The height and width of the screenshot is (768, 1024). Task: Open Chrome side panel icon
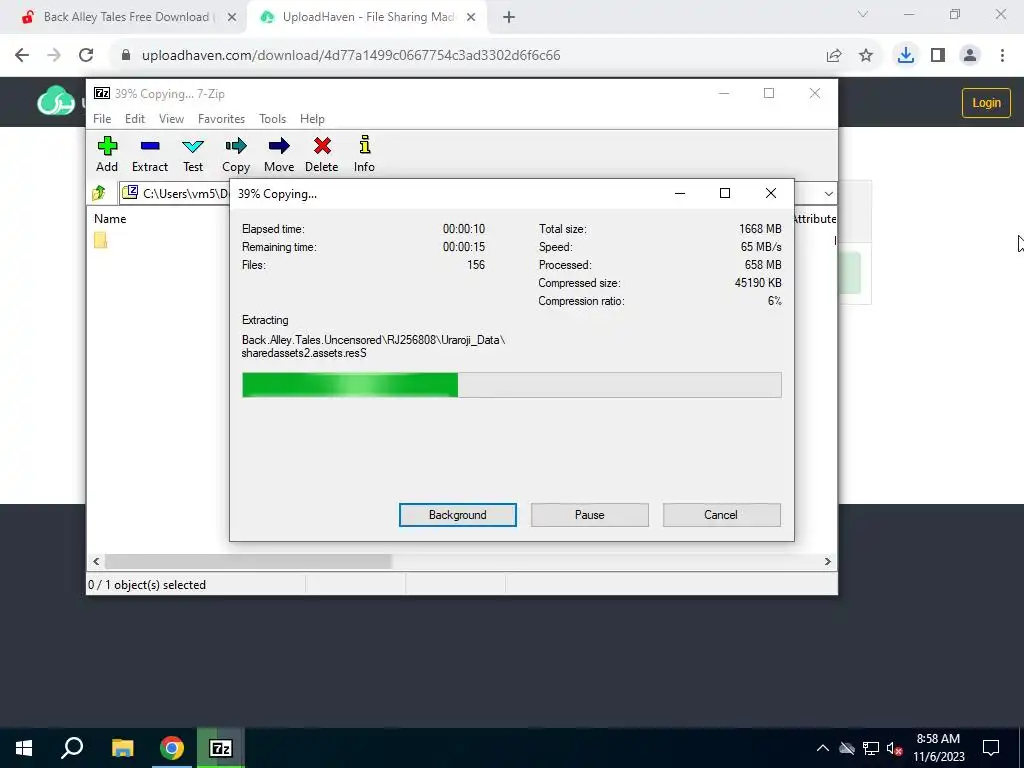[938, 55]
